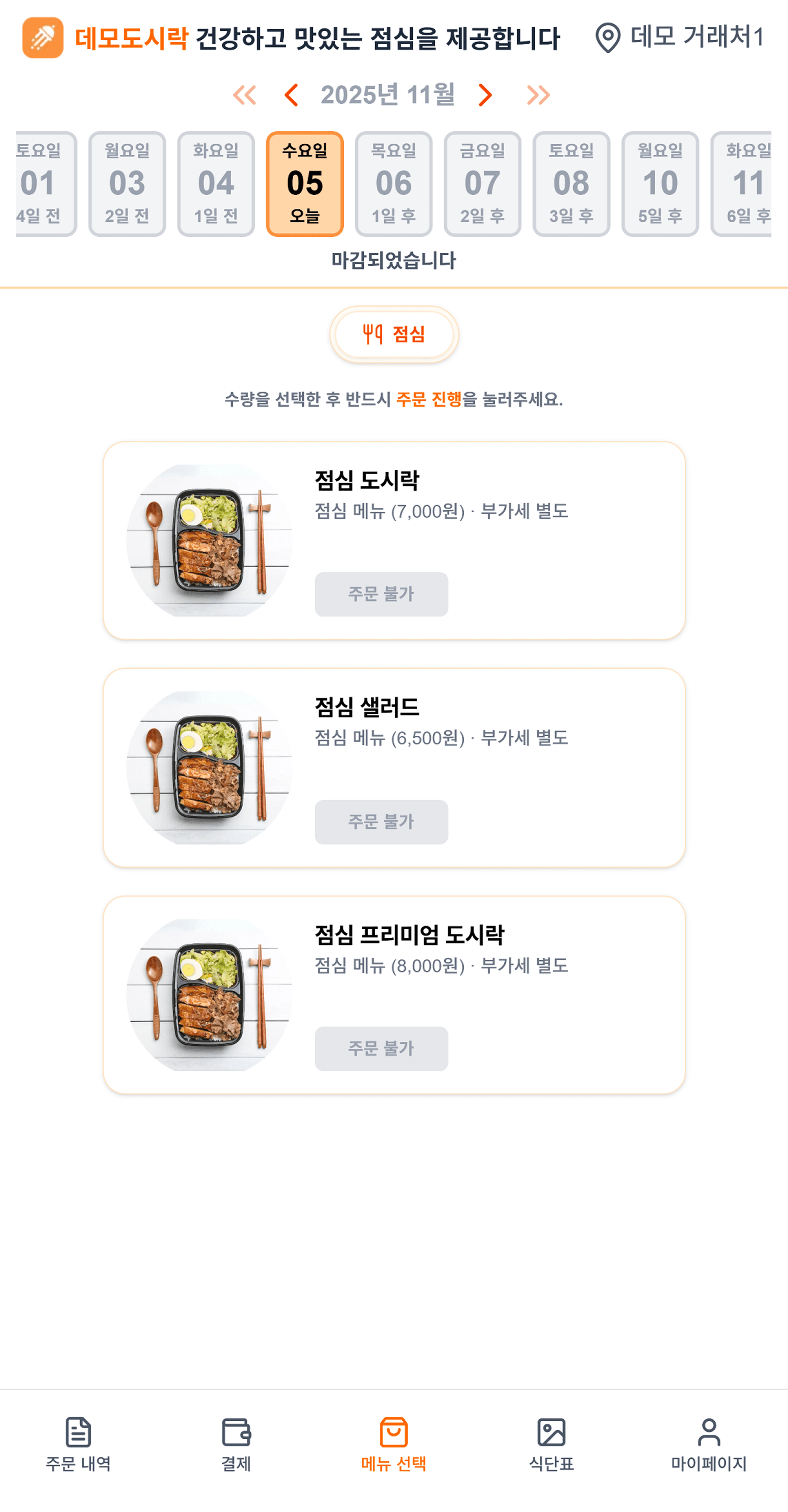Click 점심 프리미엄 도시락 food thumbnail
The image size is (788, 1512).
(x=209, y=994)
